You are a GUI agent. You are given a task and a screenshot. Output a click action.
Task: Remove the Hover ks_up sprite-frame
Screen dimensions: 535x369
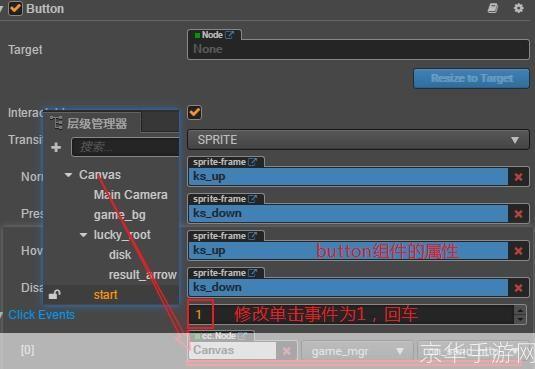(518, 251)
